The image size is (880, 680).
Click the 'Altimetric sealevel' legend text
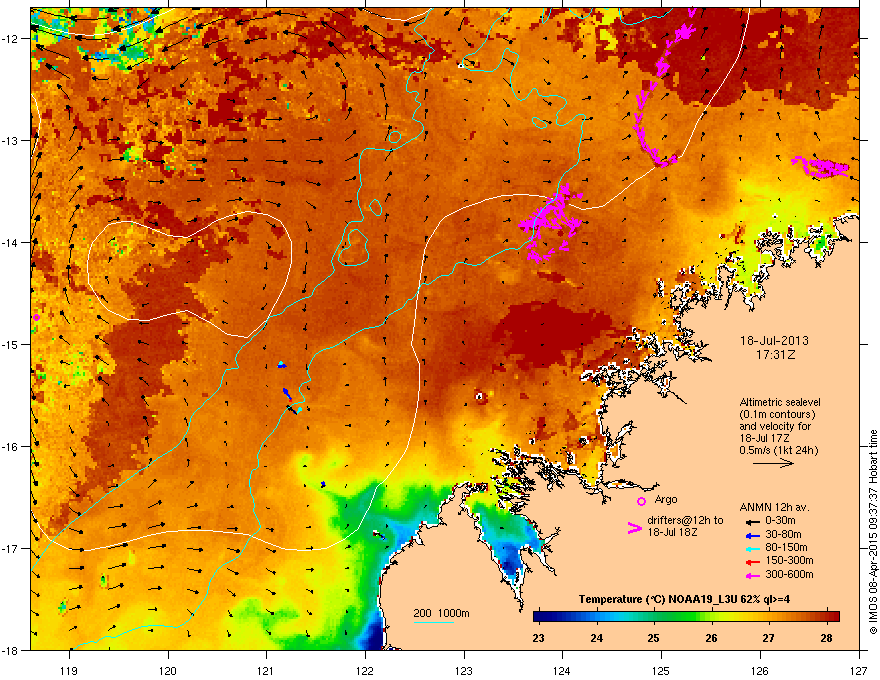coord(780,402)
